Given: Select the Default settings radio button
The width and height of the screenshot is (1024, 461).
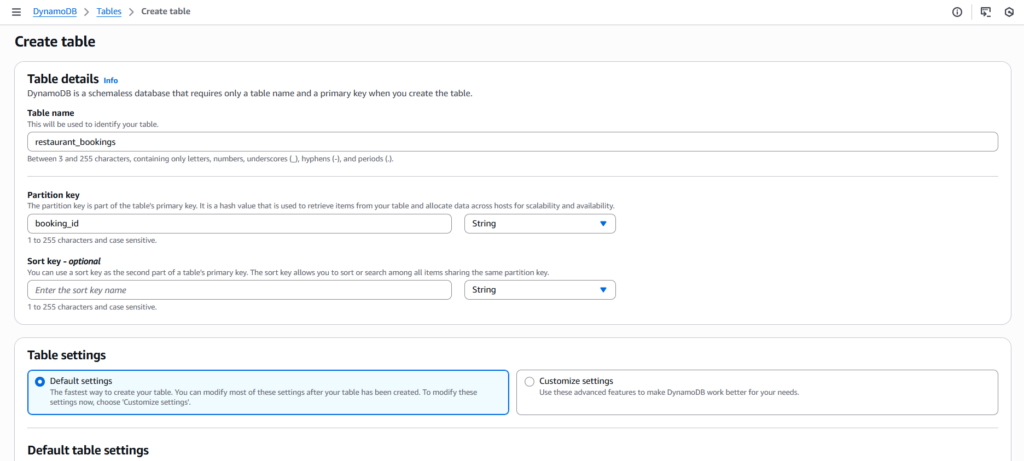Looking at the screenshot, I should pyautogui.click(x=40, y=381).
